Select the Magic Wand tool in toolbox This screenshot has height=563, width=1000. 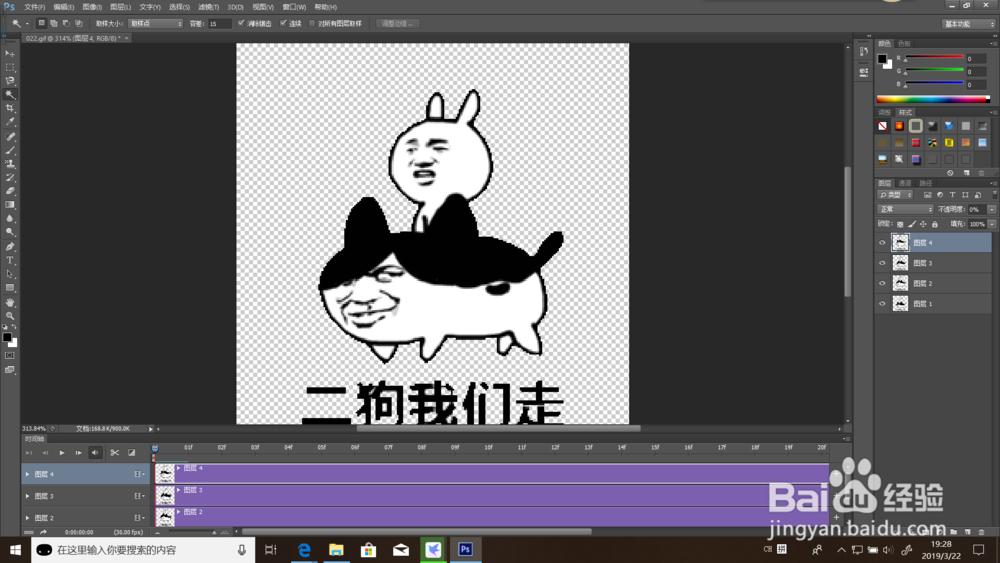[x=10, y=94]
